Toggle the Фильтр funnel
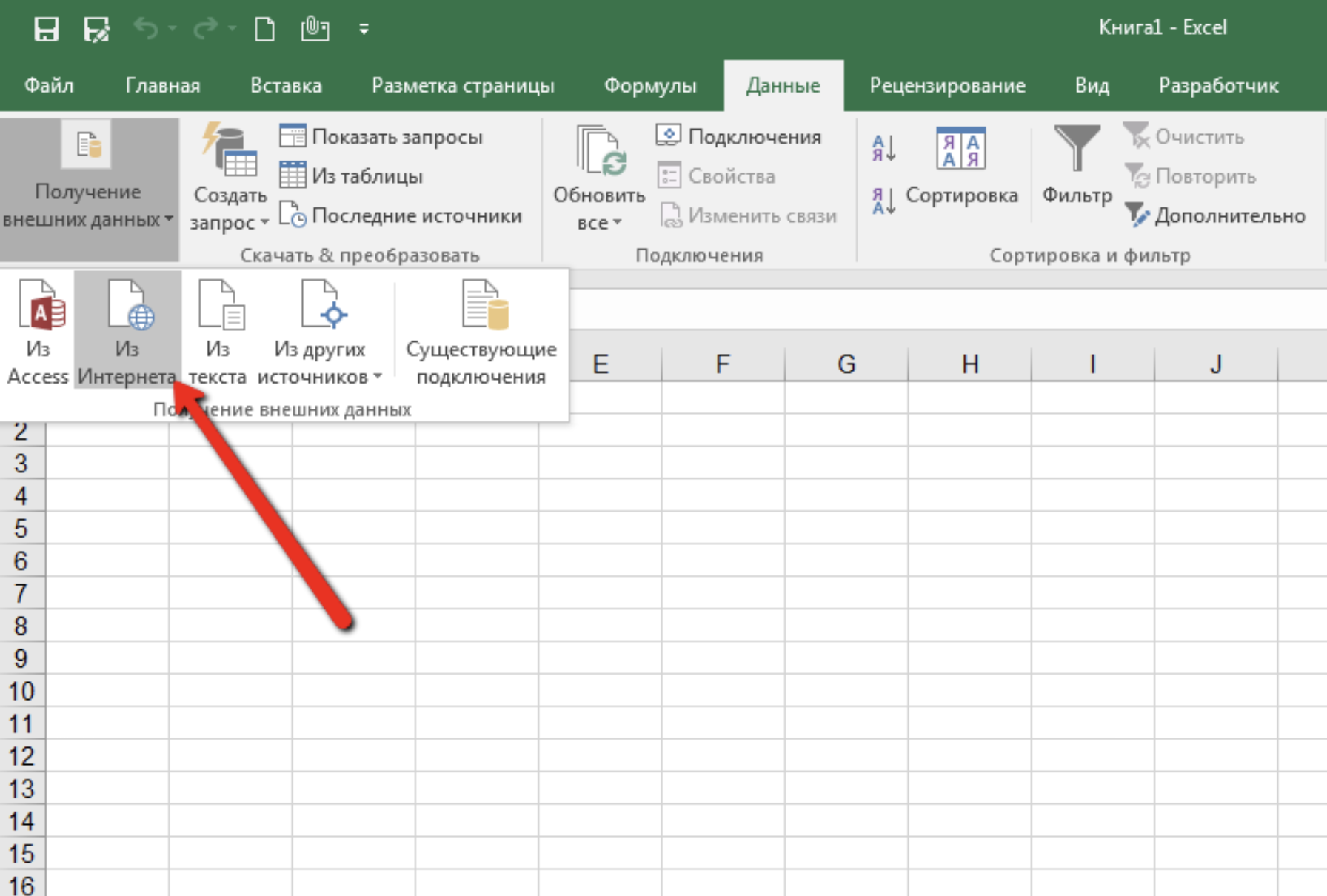This screenshot has height=896, width=1327. coord(1077,167)
